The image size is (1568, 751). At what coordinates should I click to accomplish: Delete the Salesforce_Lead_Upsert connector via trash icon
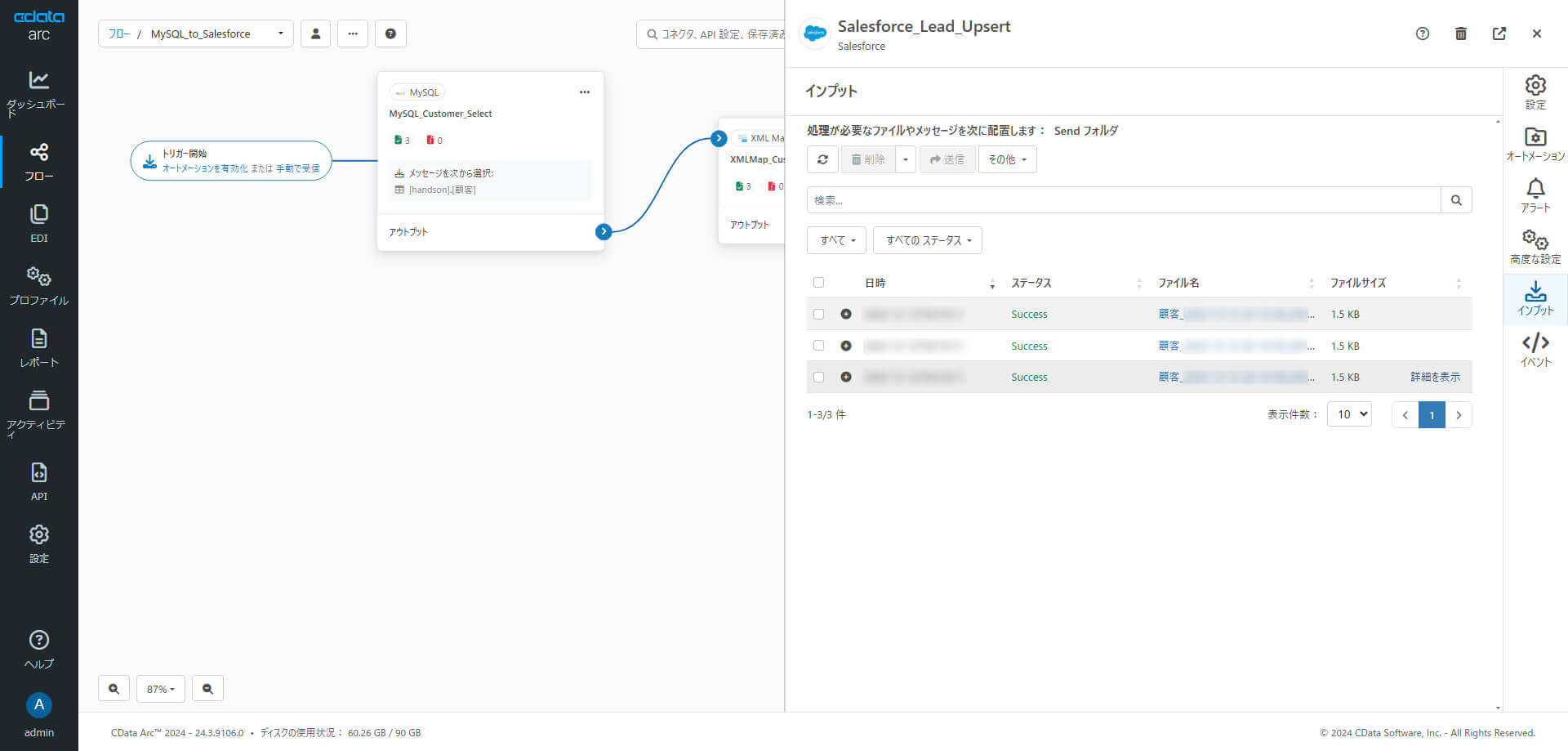click(x=1461, y=34)
